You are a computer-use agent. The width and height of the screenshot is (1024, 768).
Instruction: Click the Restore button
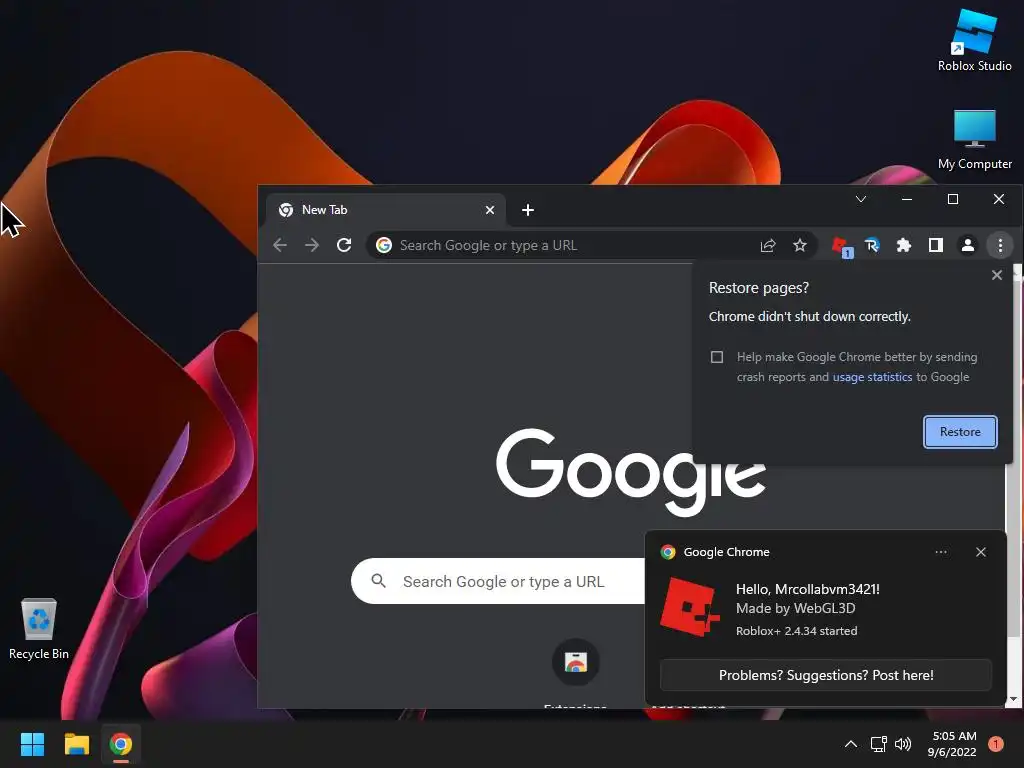pos(960,432)
